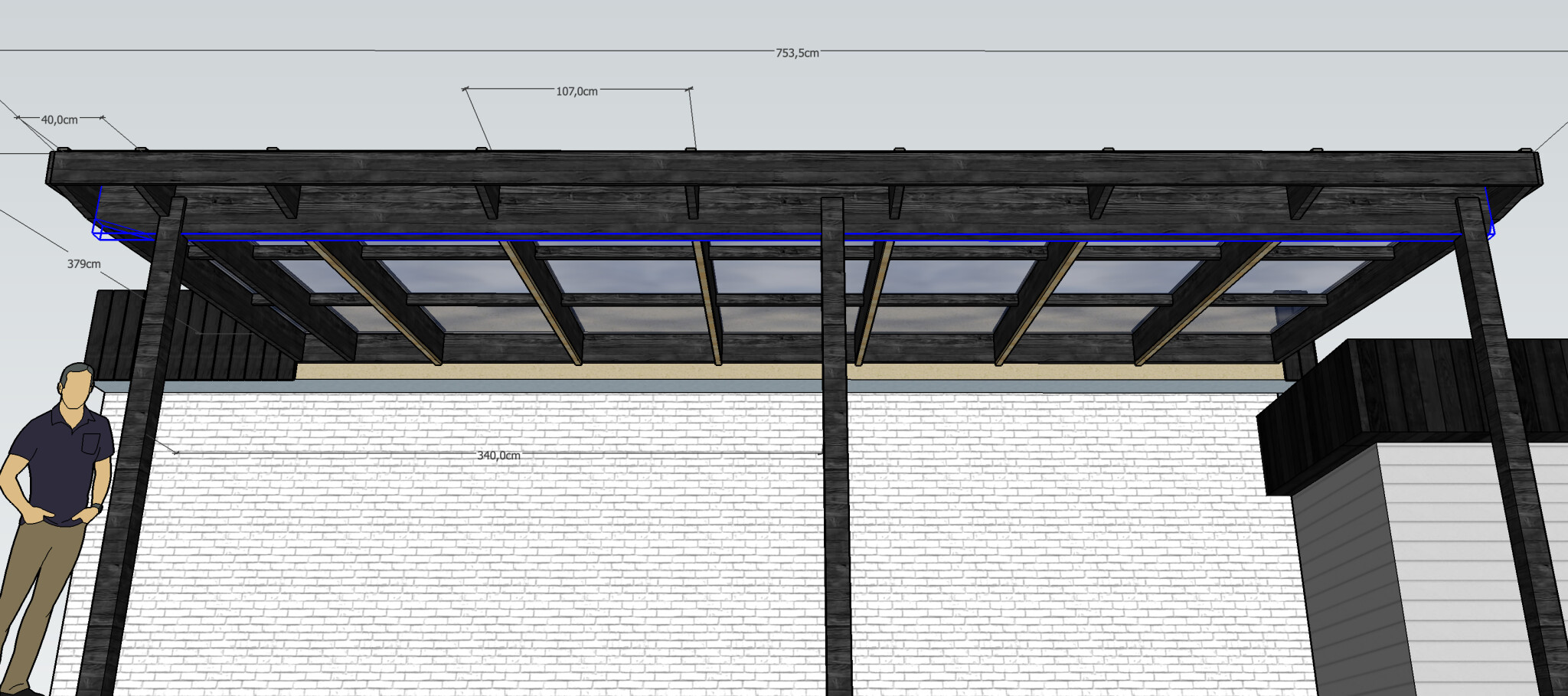Screen dimensions: 1568x696
Task: Select the 40,0cm overhang dimension label
Action: coord(59,119)
